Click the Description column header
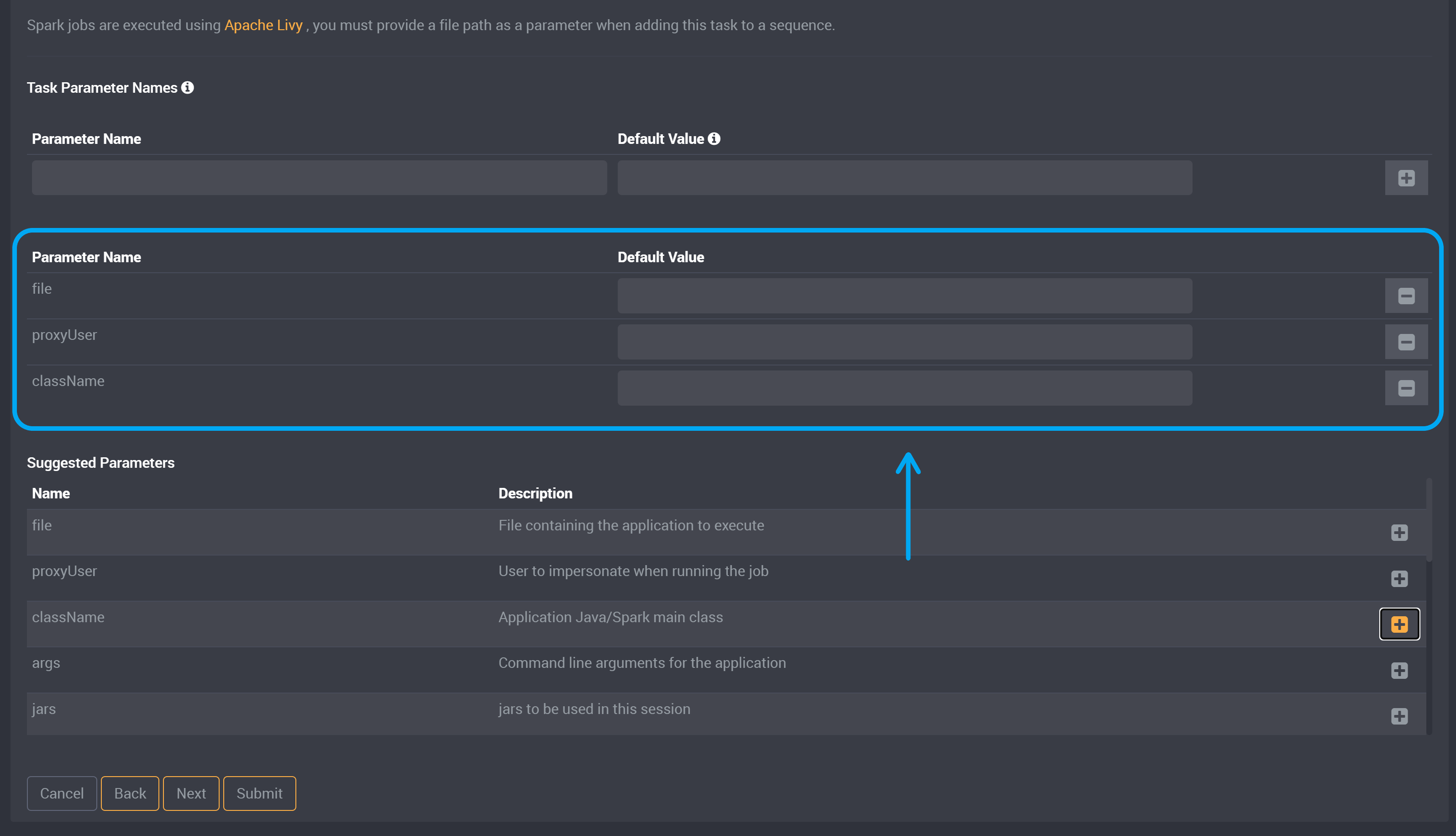1456x836 pixels. pyautogui.click(x=535, y=493)
